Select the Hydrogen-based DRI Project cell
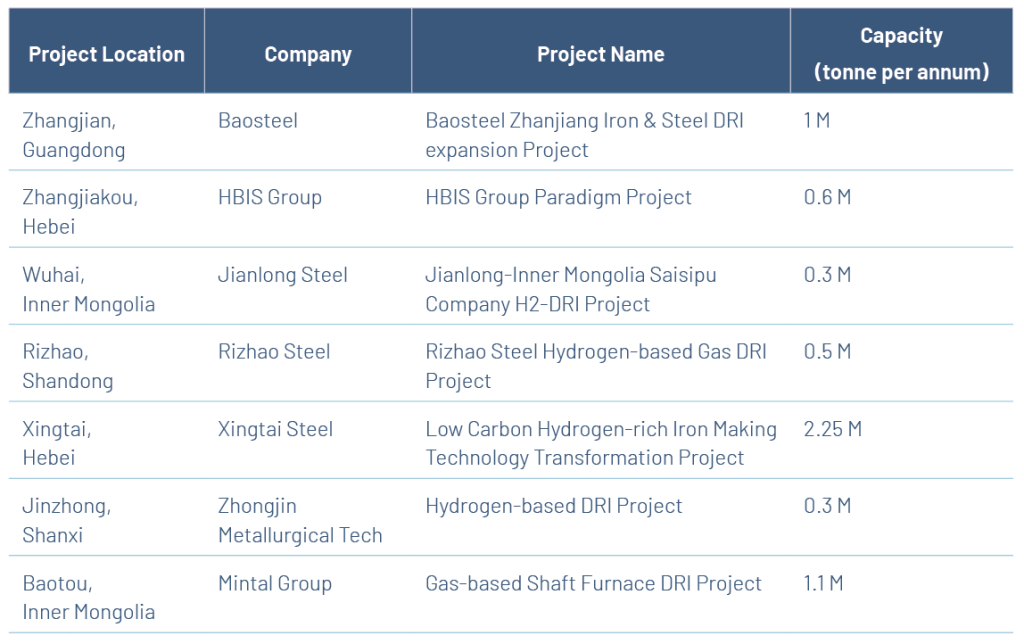 (554, 506)
